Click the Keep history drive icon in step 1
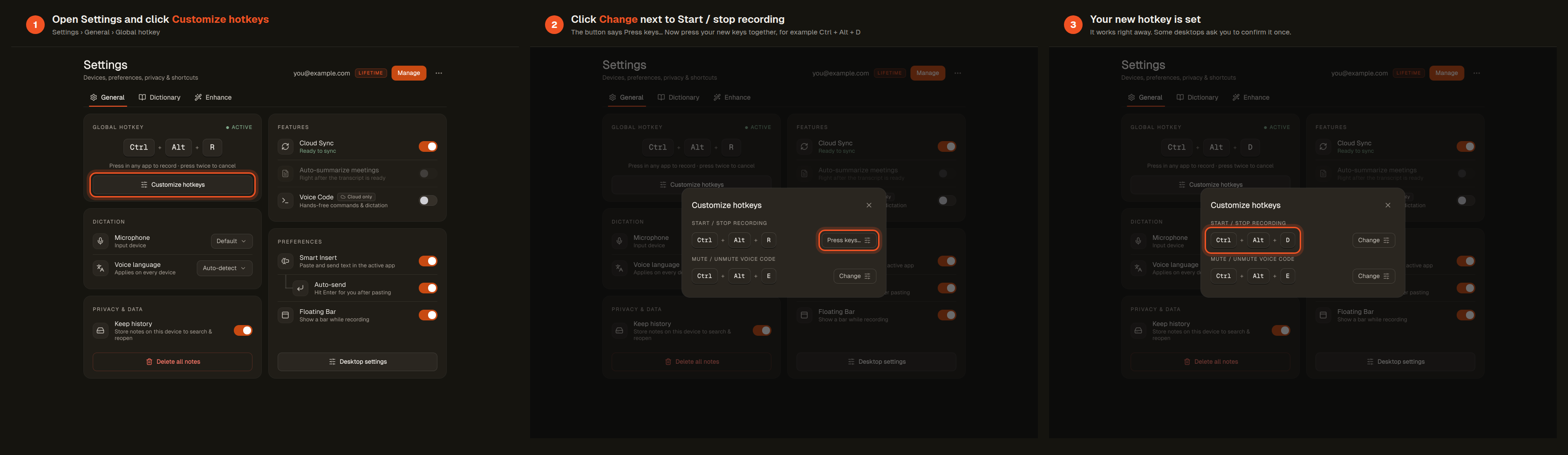 pos(101,330)
